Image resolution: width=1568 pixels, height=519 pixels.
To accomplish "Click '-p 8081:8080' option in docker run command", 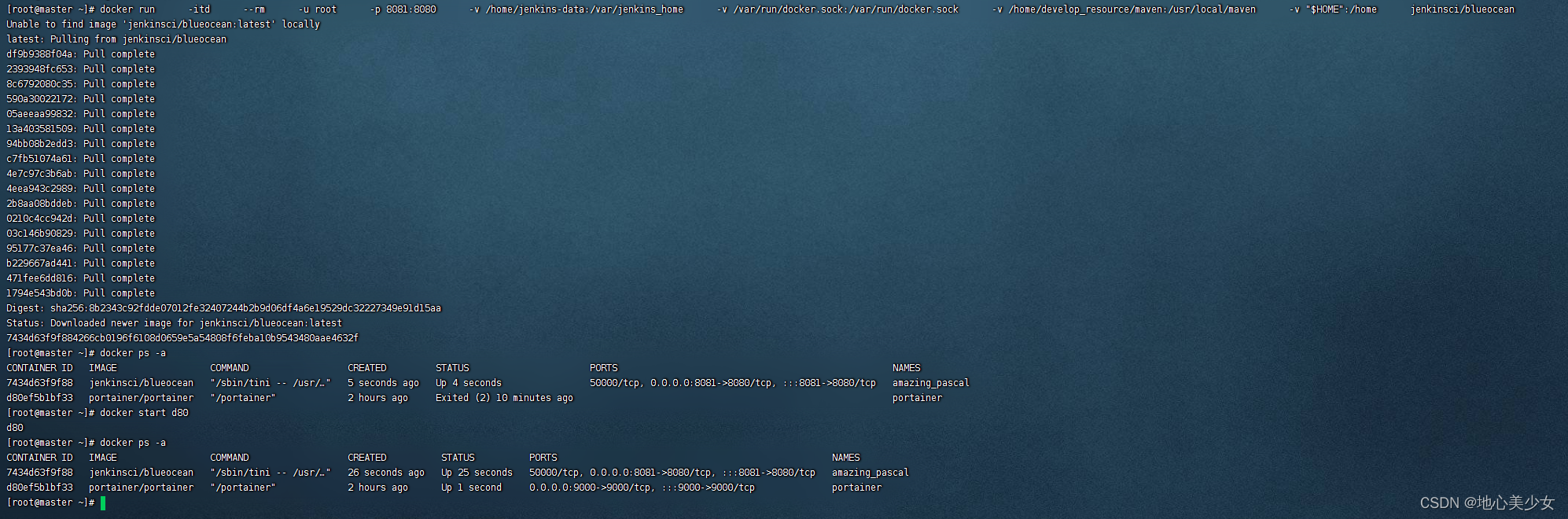I will coord(403,9).
